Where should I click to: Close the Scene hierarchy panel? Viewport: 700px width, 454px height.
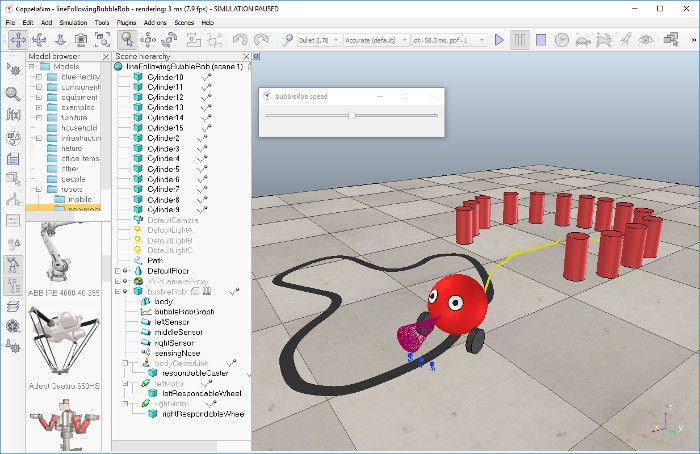(246, 57)
